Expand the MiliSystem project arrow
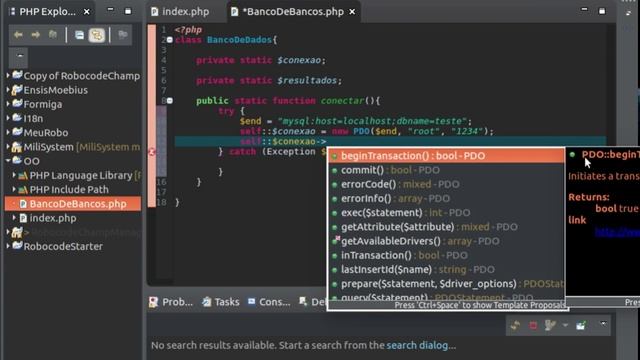The image size is (640, 360). 8,147
